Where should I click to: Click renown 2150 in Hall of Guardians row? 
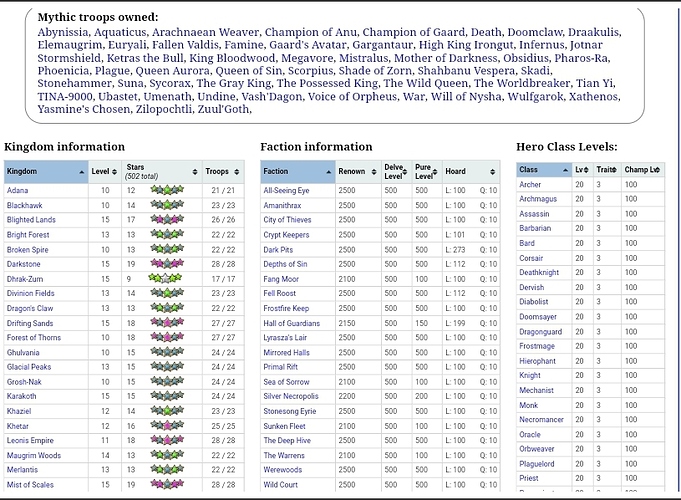pos(347,323)
